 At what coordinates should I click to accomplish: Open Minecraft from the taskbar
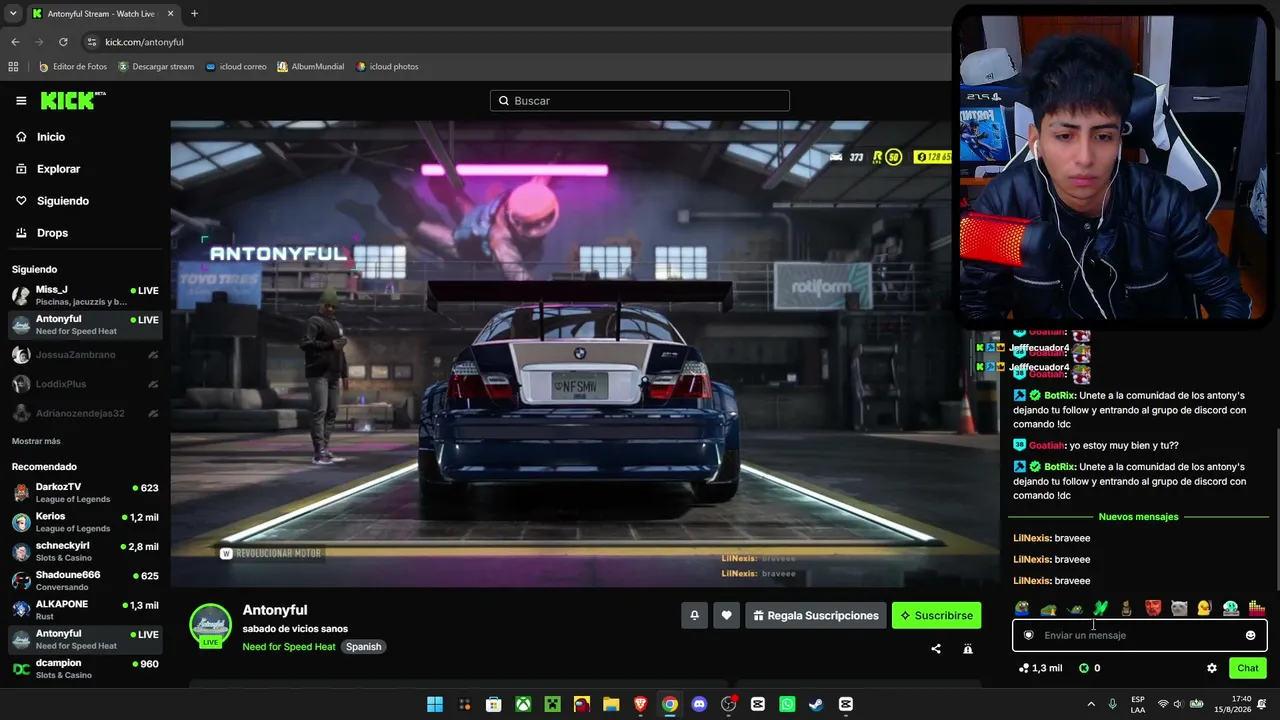(x=552, y=704)
